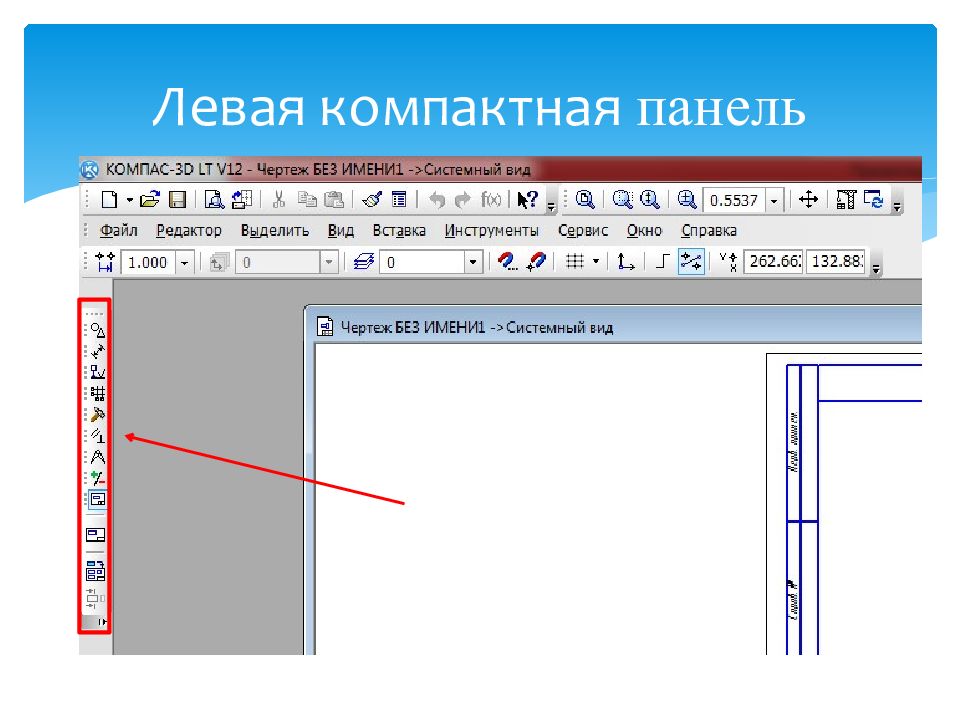
Task: Toggle the highlighted rounding button beside ortho
Action: coord(691,262)
